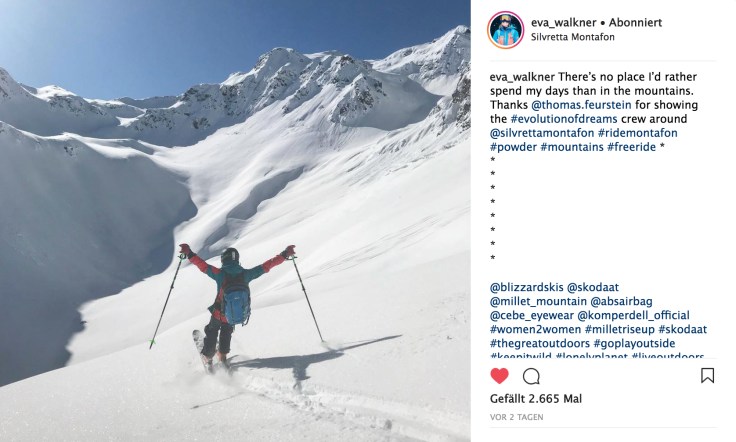Open the comment speech bubble icon
The height and width of the screenshot is (442, 736).
[531, 376]
